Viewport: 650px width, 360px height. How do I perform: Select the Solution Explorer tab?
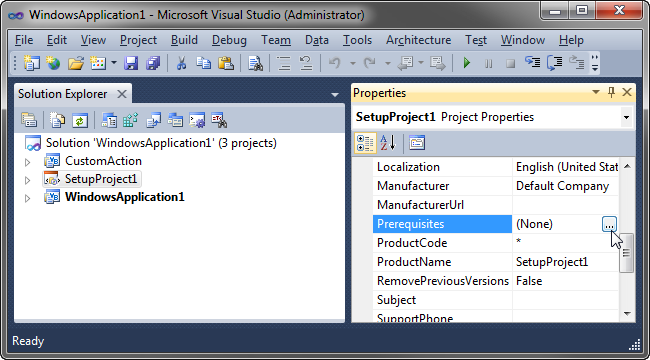click(63, 94)
